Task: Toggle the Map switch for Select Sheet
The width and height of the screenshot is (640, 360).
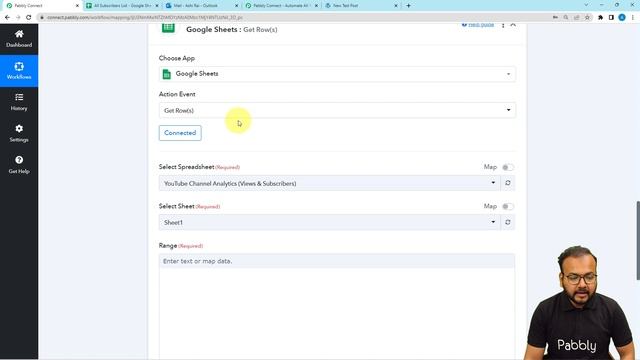Action: pyautogui.click(x=508, y=207)
